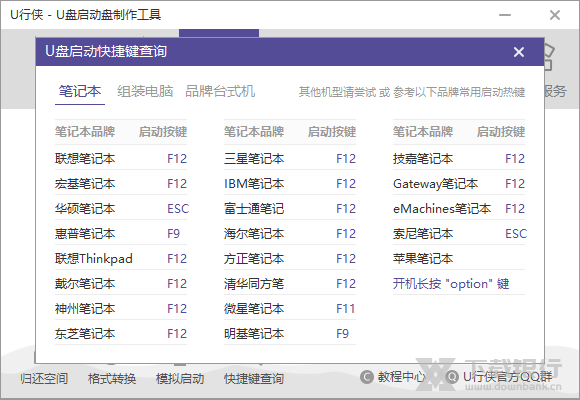Click the 教程中心 circular icon
Screen dimensions: 580x400
(x=367, y=377)
